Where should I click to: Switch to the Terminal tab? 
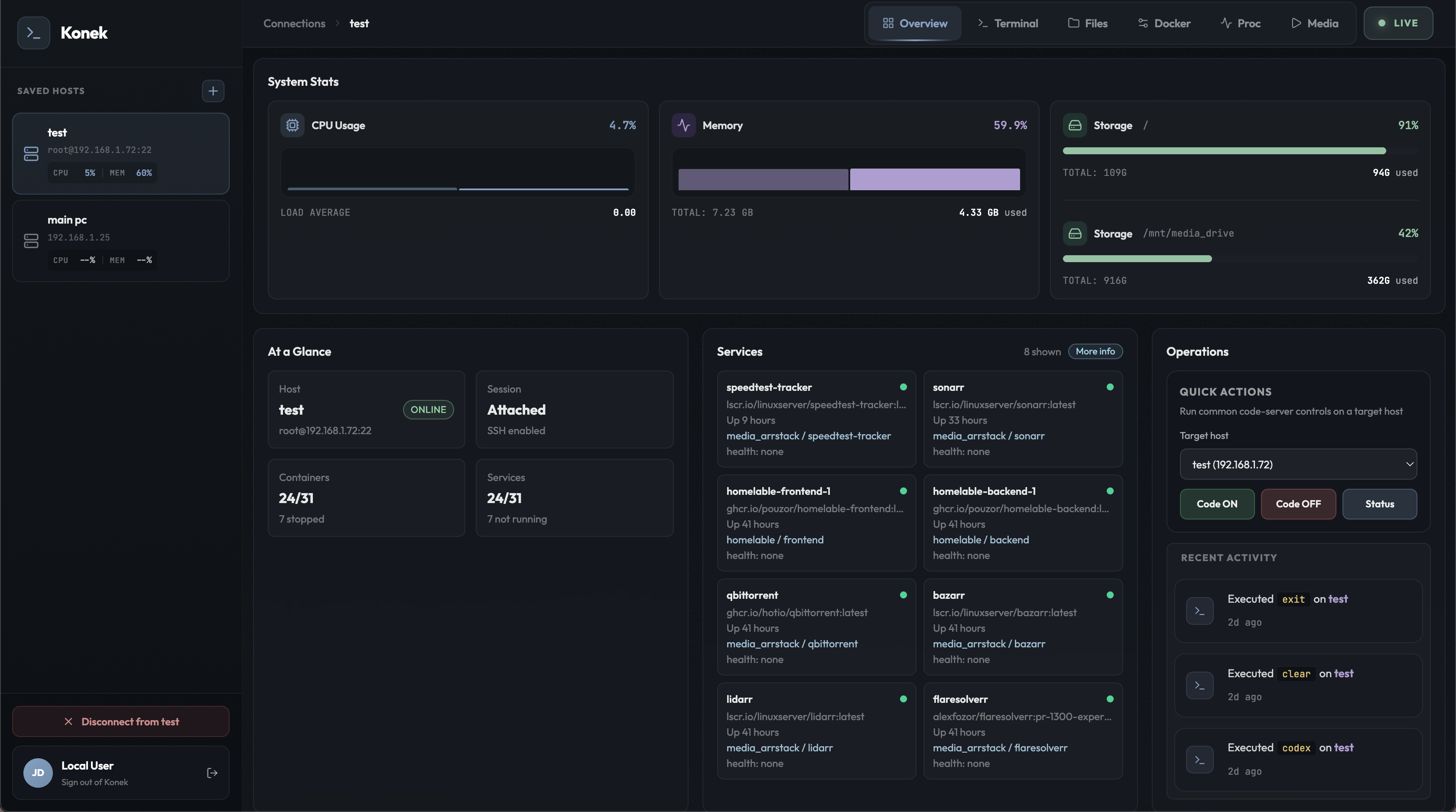click(x=1008, y=23)
